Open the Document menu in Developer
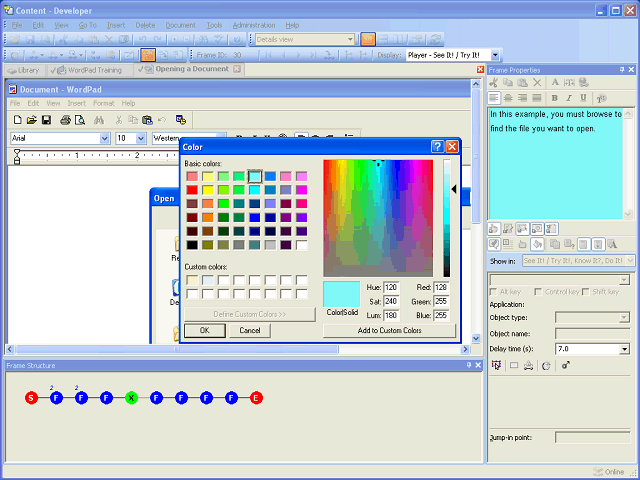The height and width of the screenshot is (480, 640). coord(180,25)
